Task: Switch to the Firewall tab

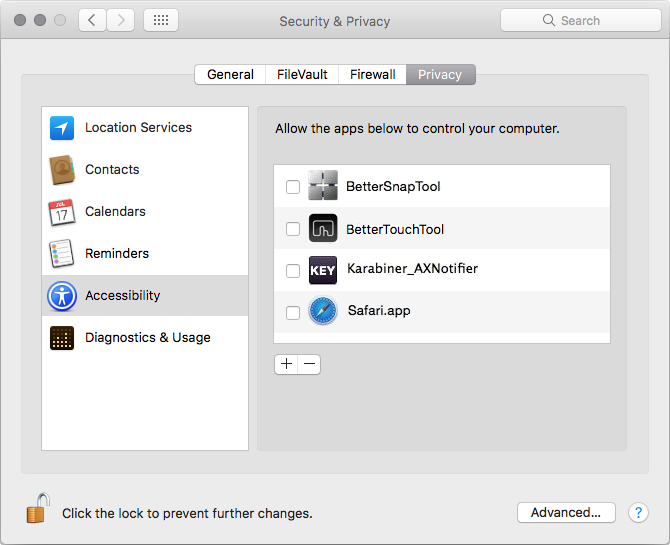Action: click(x=373, y=74)
